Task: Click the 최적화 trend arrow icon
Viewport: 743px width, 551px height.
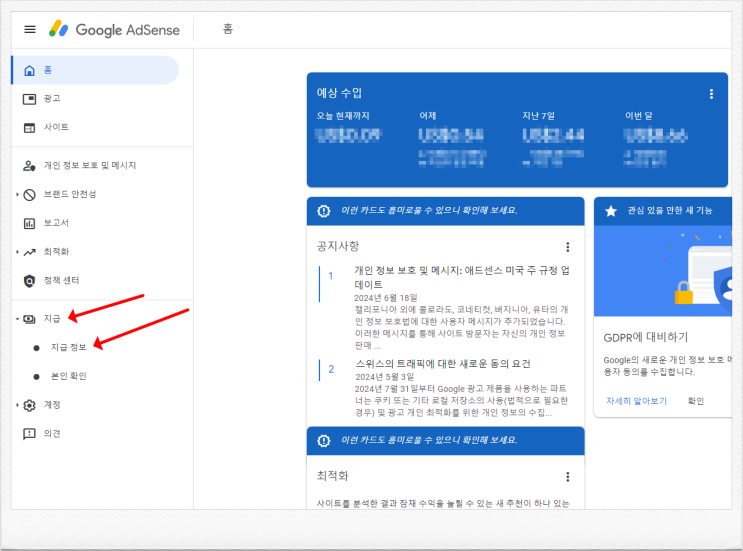Action: pyautogui.click(x=29, y=252)
